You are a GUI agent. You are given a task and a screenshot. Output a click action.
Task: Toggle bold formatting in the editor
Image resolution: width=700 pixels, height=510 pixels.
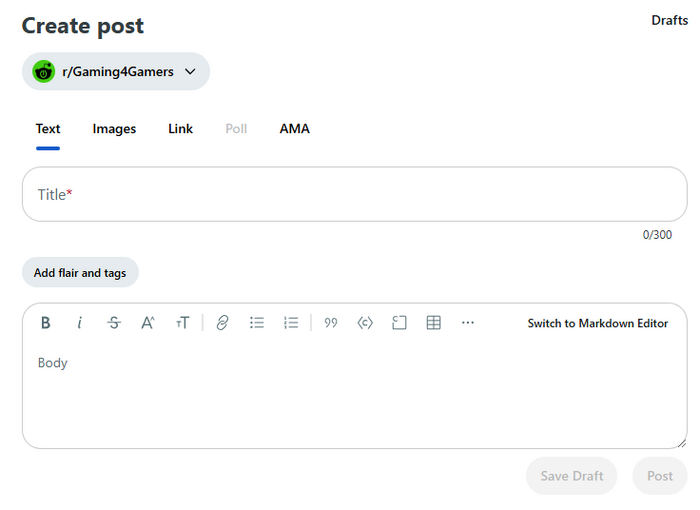point(46,323)
